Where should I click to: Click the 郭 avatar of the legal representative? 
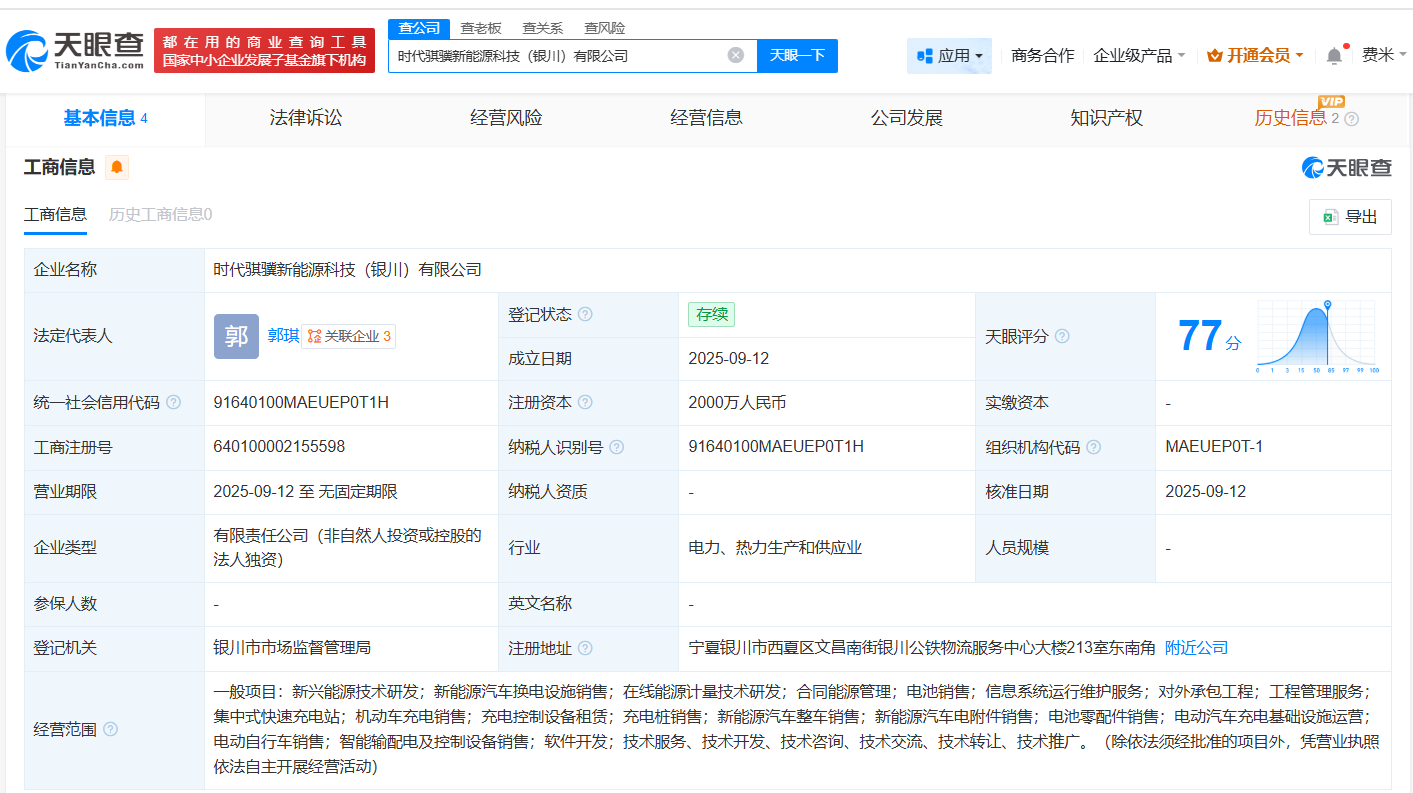click(236, 337)
